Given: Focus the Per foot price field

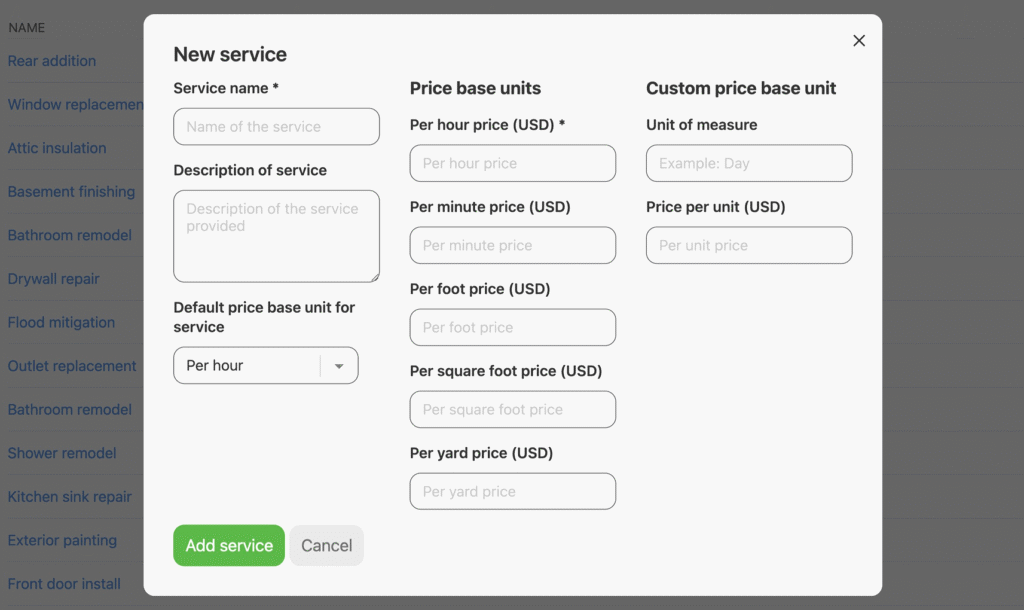Looking at the screenshot, I should [512, 327].
